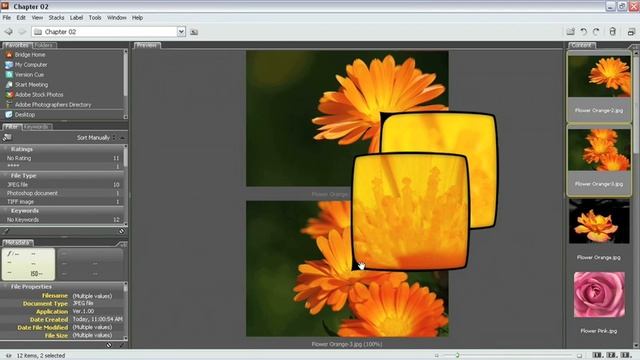Open the View menu

coord(37,18)
